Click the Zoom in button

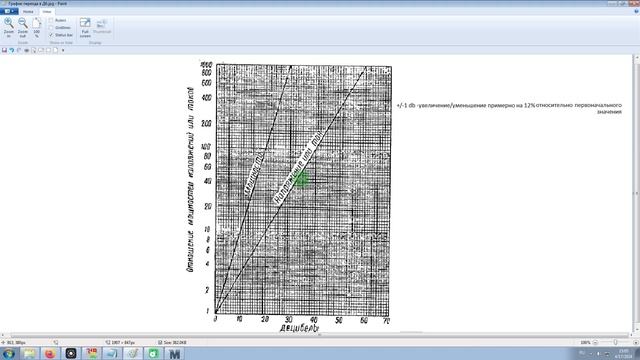(x=9, y=28)
